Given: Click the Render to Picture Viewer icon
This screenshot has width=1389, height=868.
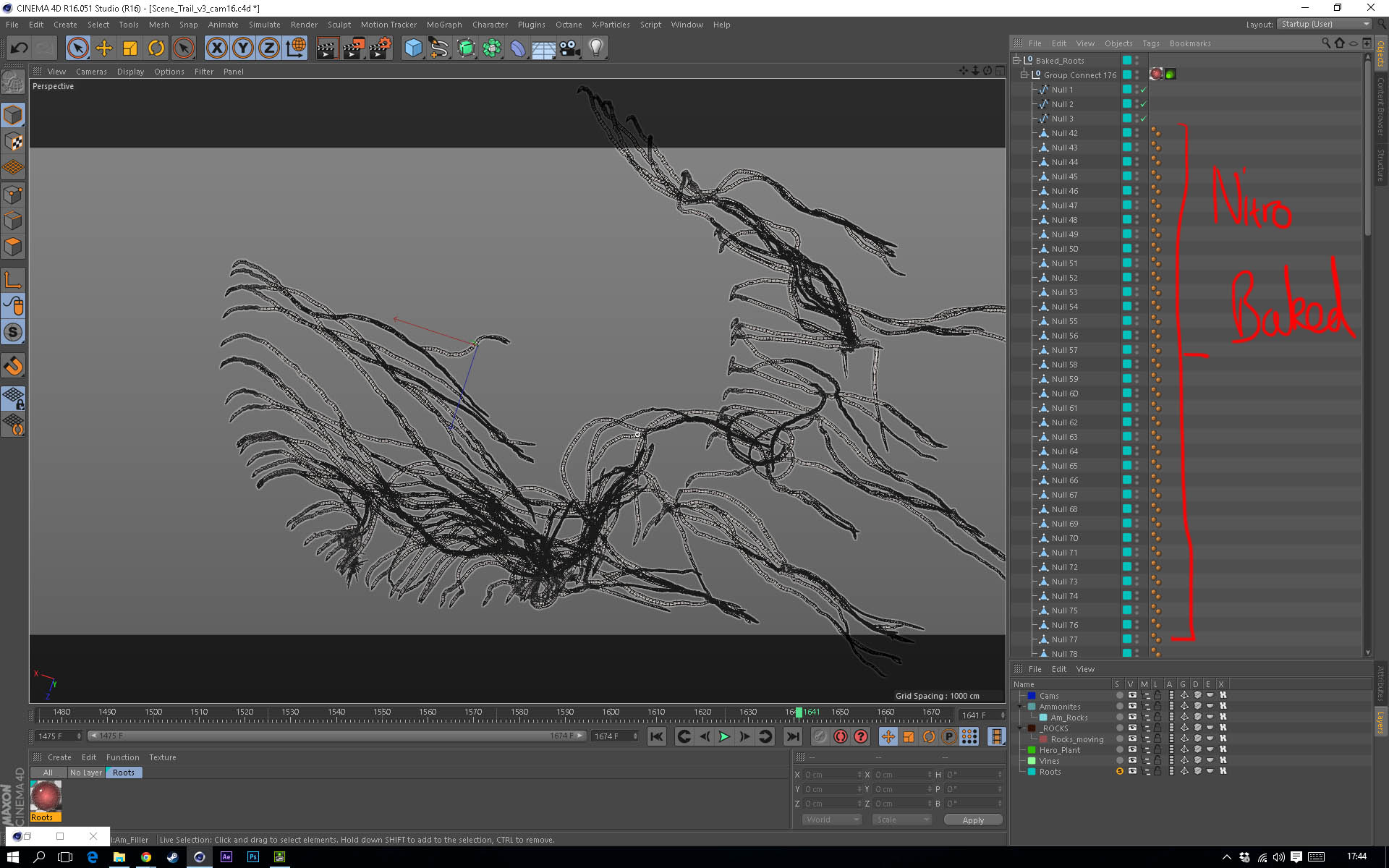Looking at the screenshot, I should point(353,48).
